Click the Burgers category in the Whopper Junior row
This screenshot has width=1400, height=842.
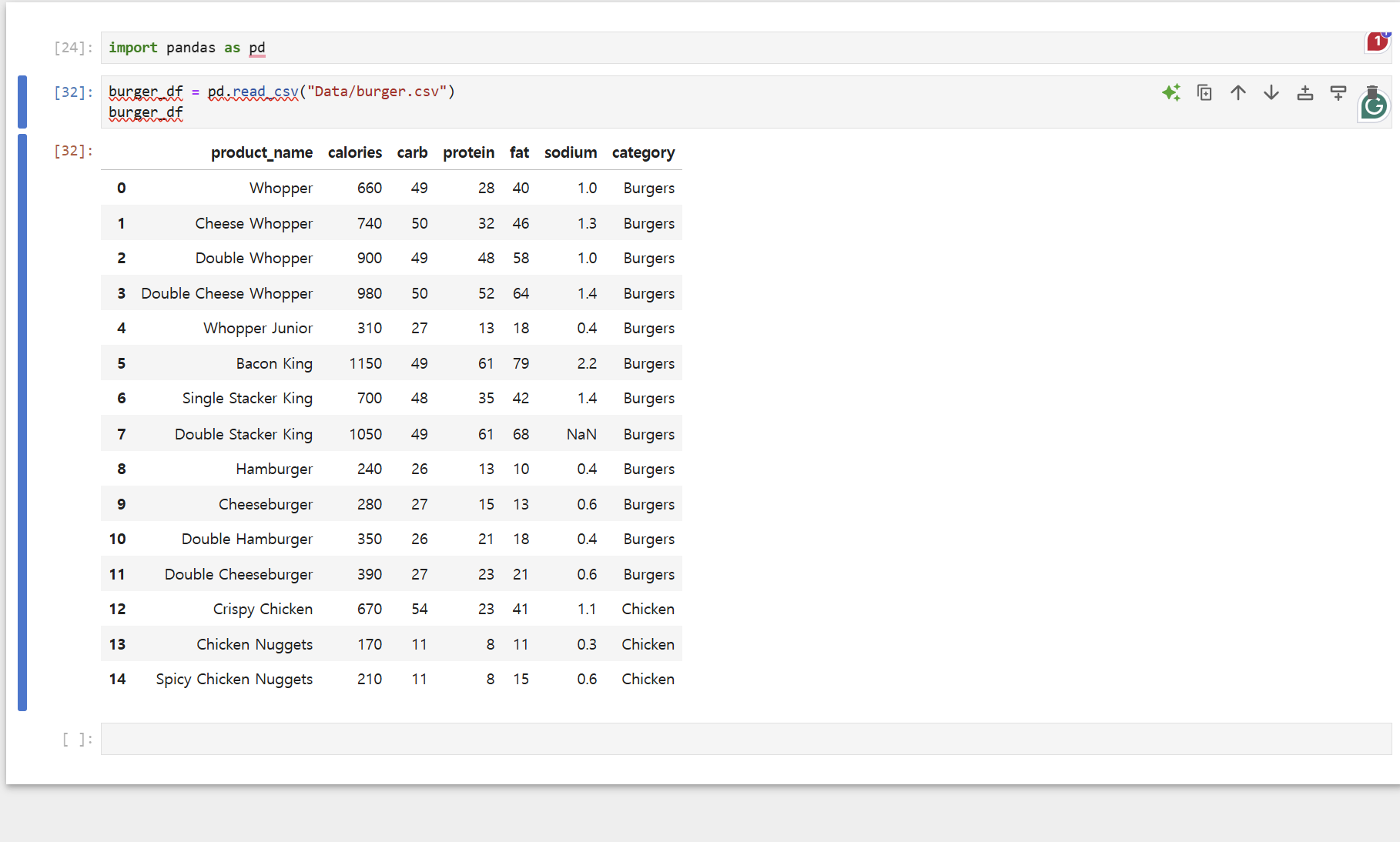click(x=649, y=328)
